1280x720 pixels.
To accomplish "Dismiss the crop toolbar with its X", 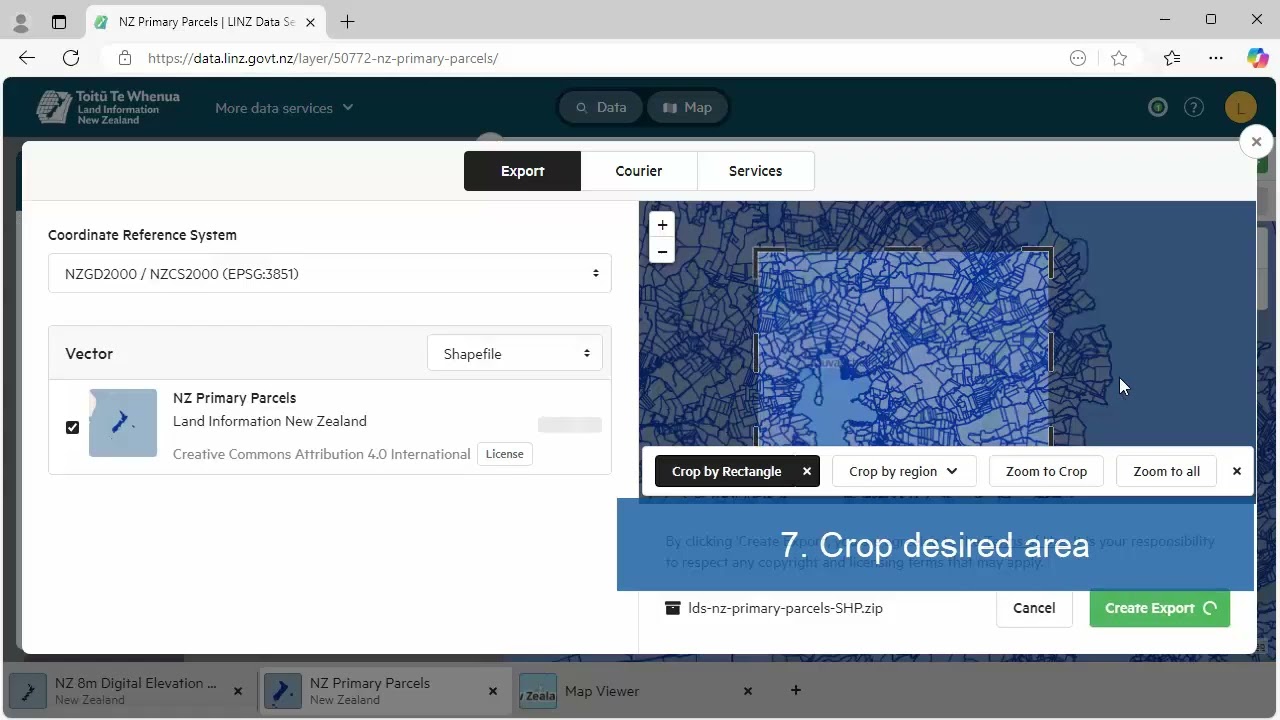I will [x=1237, y=471].
